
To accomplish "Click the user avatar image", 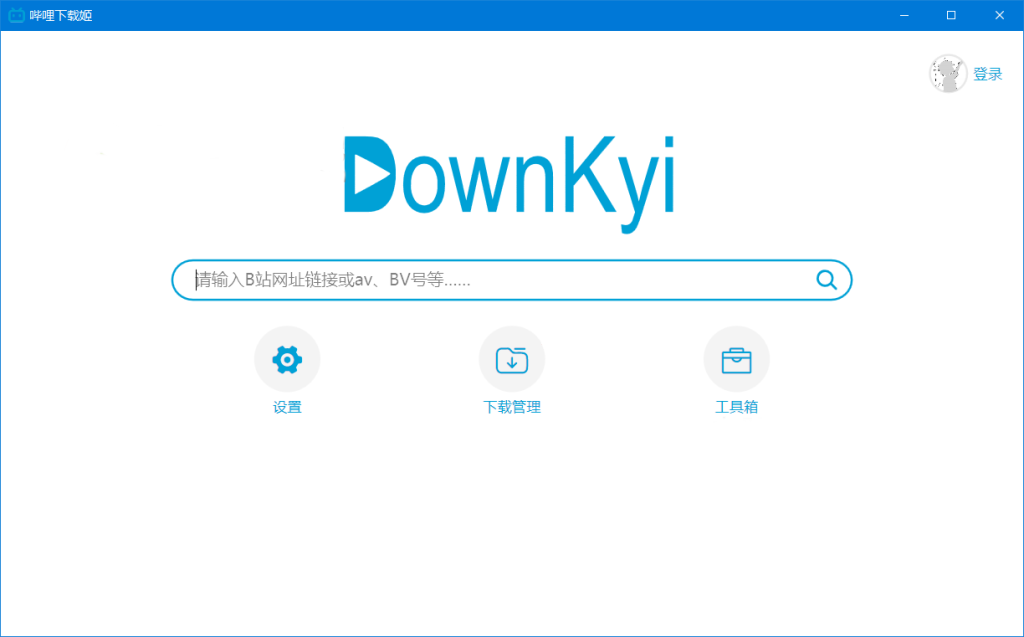I will [x=948, y=74].
